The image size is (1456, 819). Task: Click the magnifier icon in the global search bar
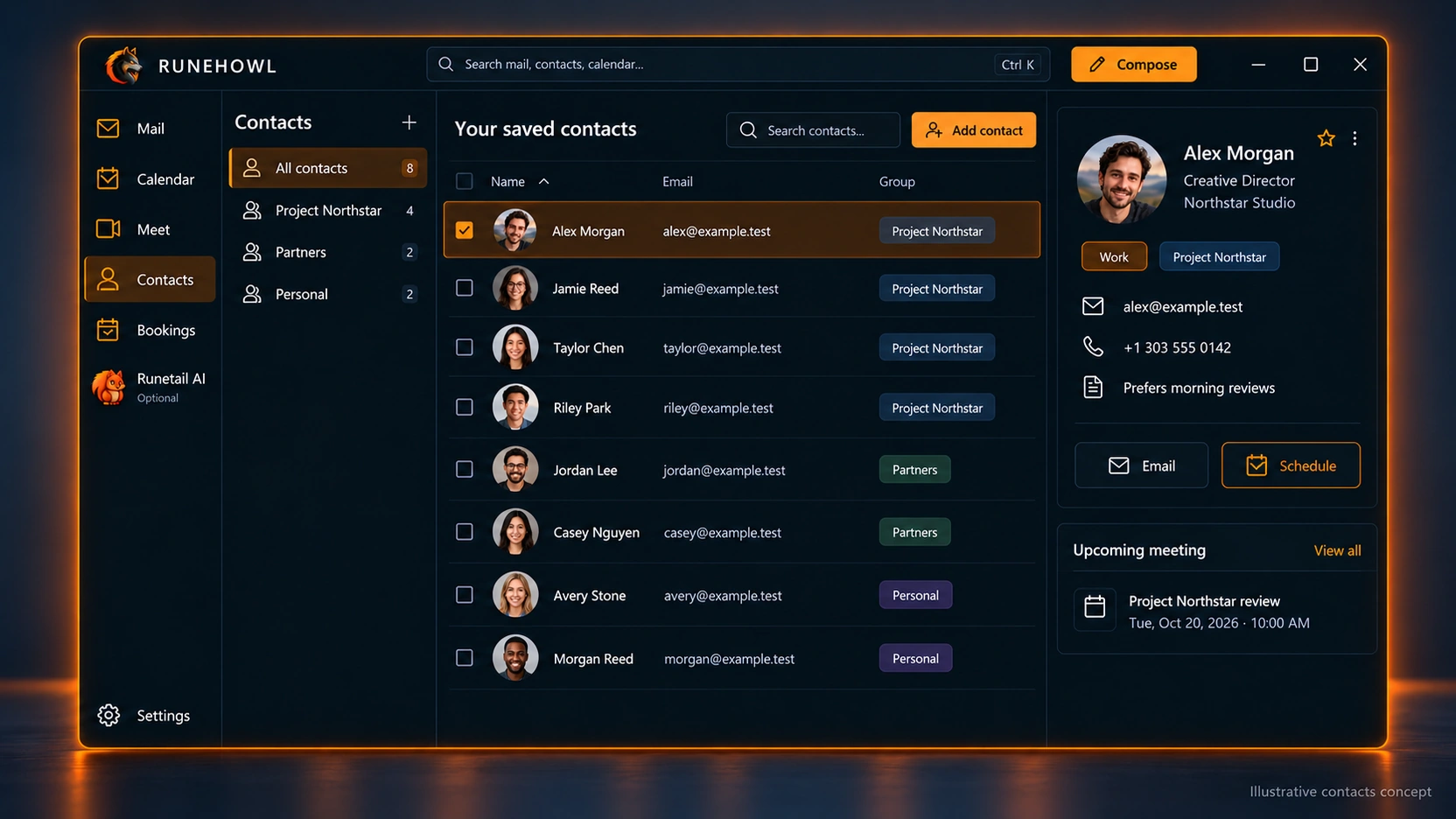click(446, 64)
